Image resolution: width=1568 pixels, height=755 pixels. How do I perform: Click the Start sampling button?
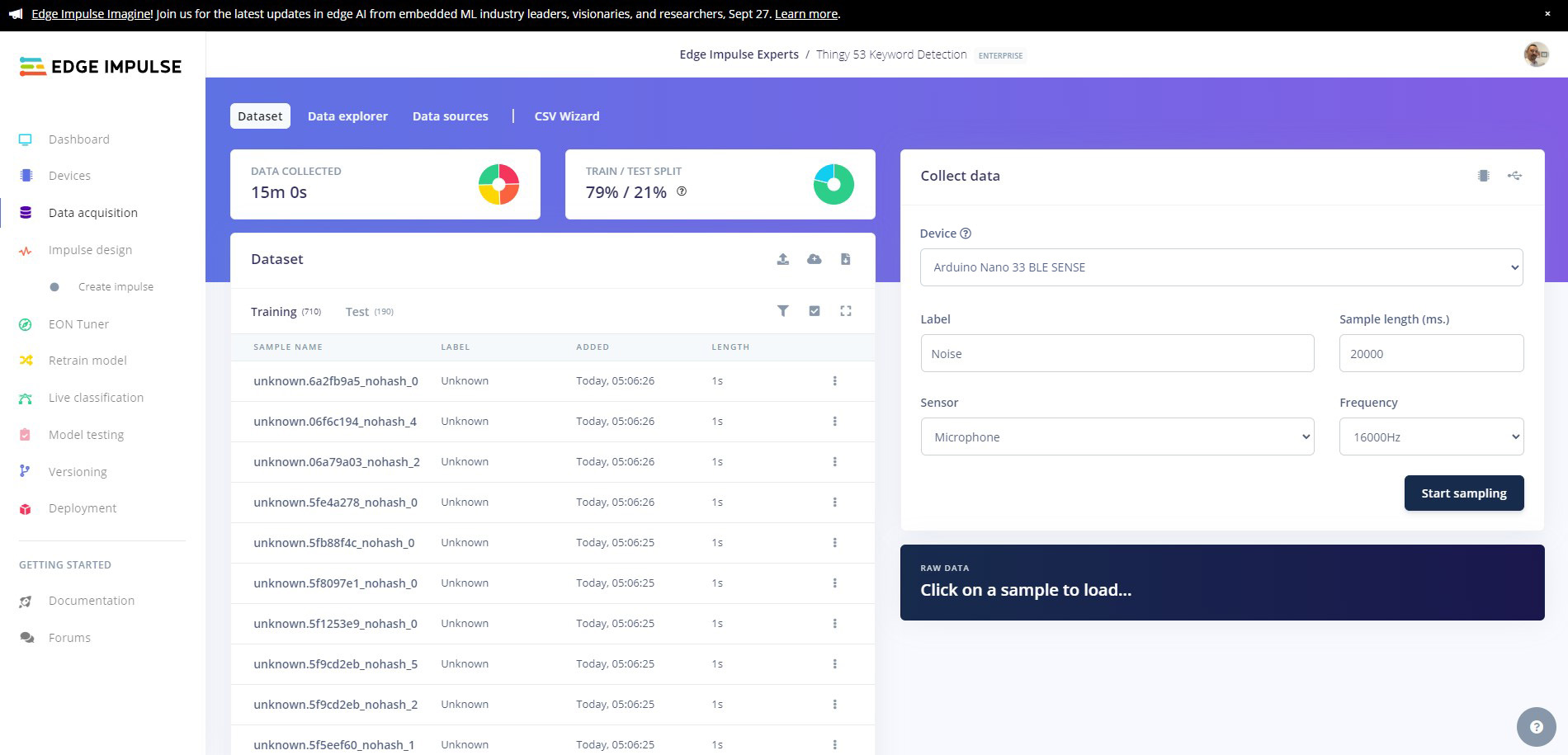pyautogui.click(x=1464, y=493)
